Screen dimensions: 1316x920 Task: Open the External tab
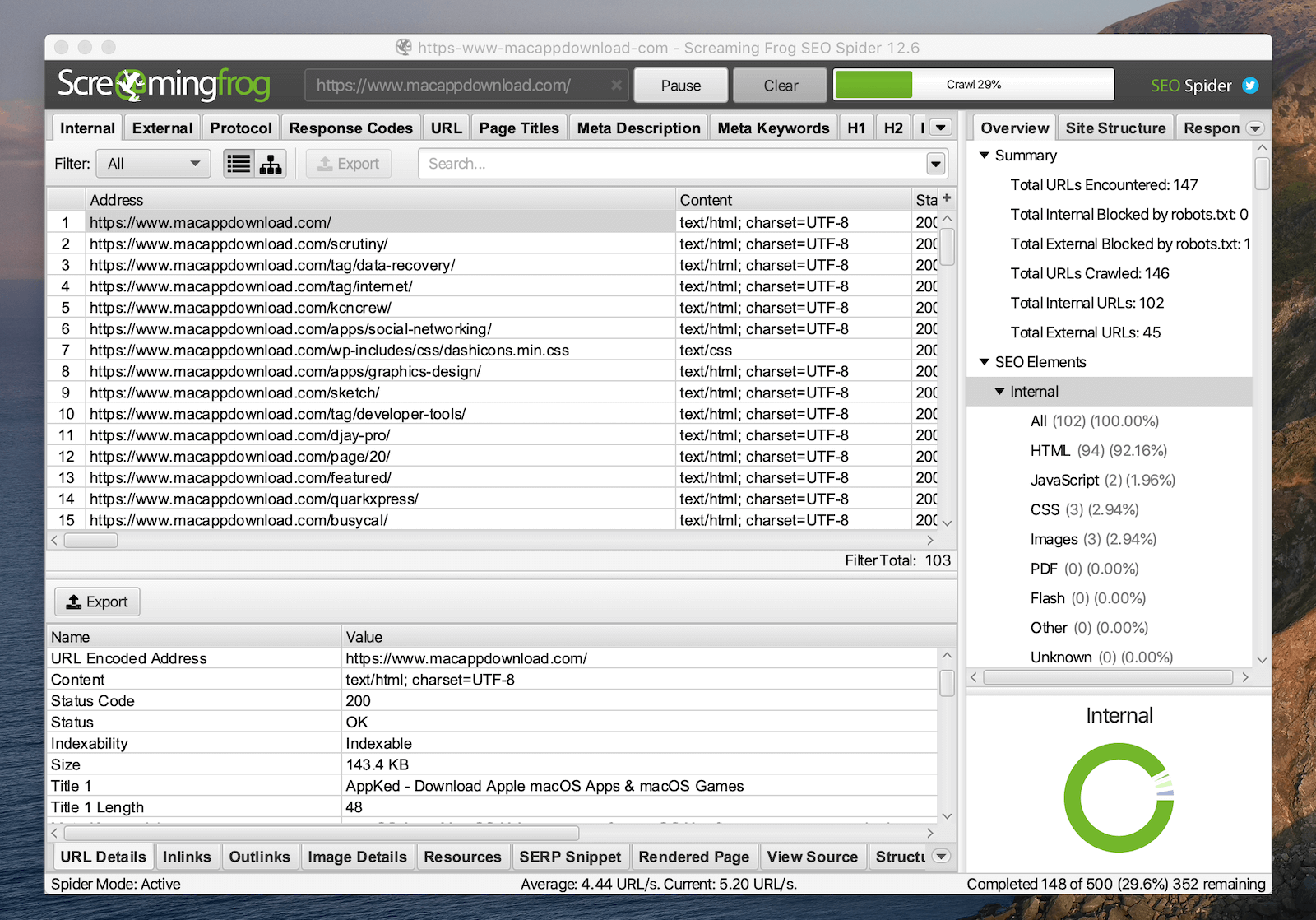162,128
